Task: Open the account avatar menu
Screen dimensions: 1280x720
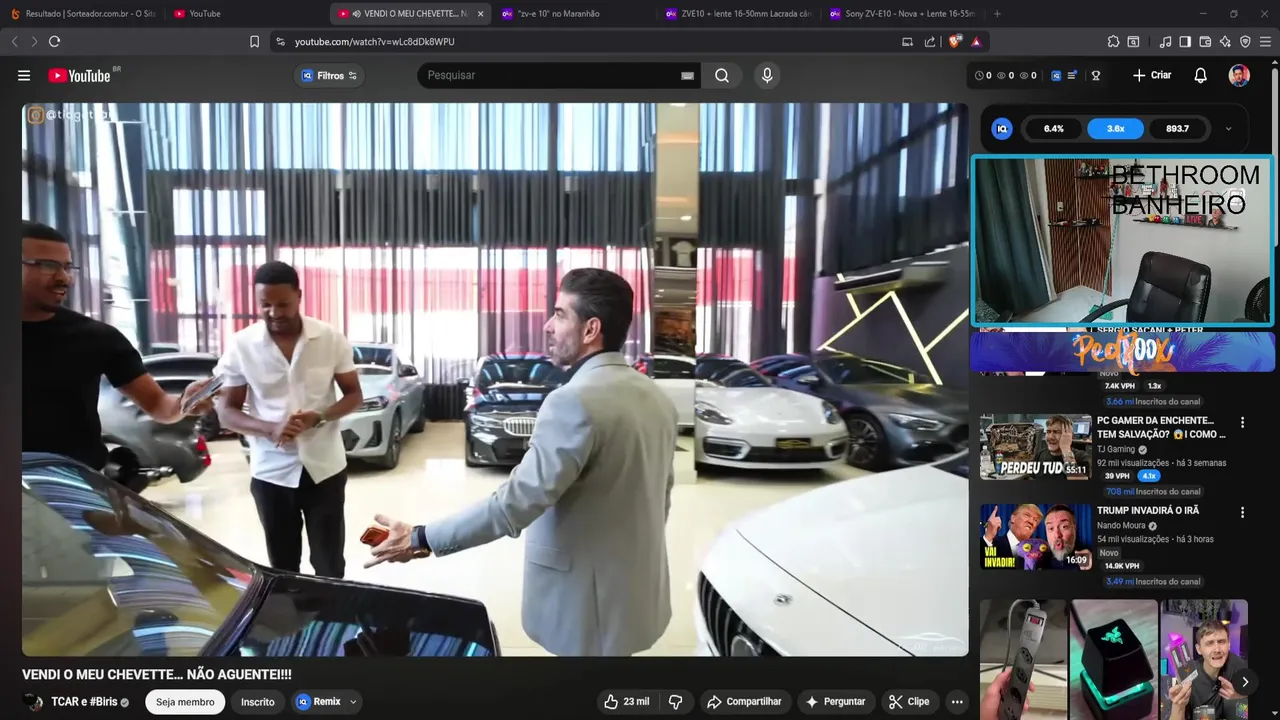Action: click(1239, 75)
